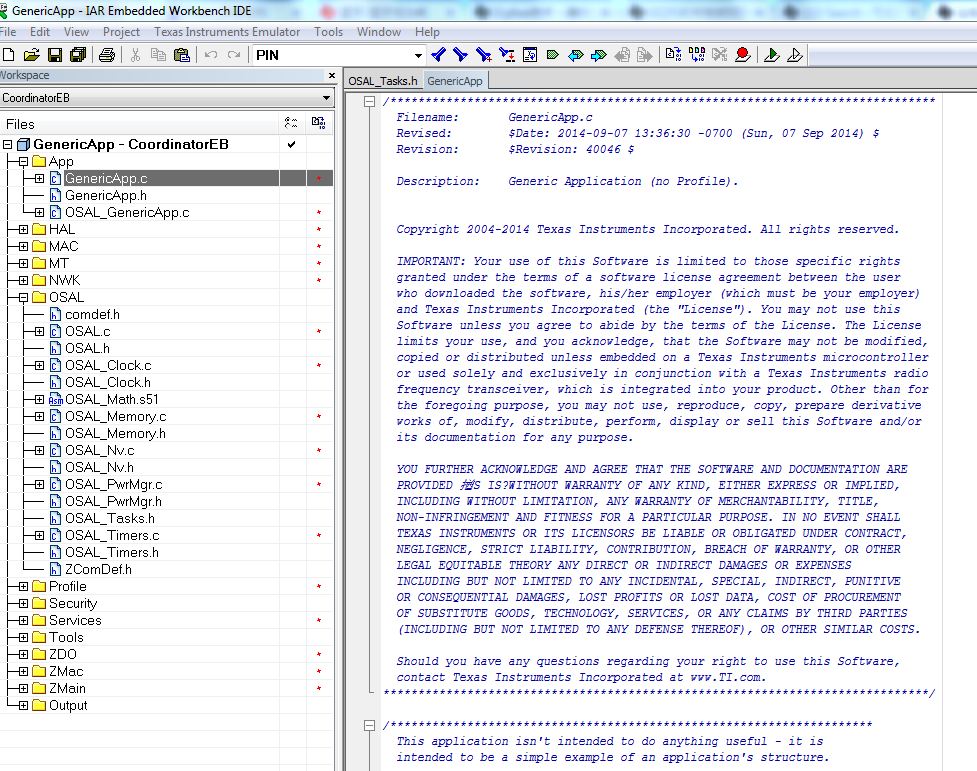
Task: Jump to next bookmark icon
Action: pyautogui.click(x=599, y=55)
